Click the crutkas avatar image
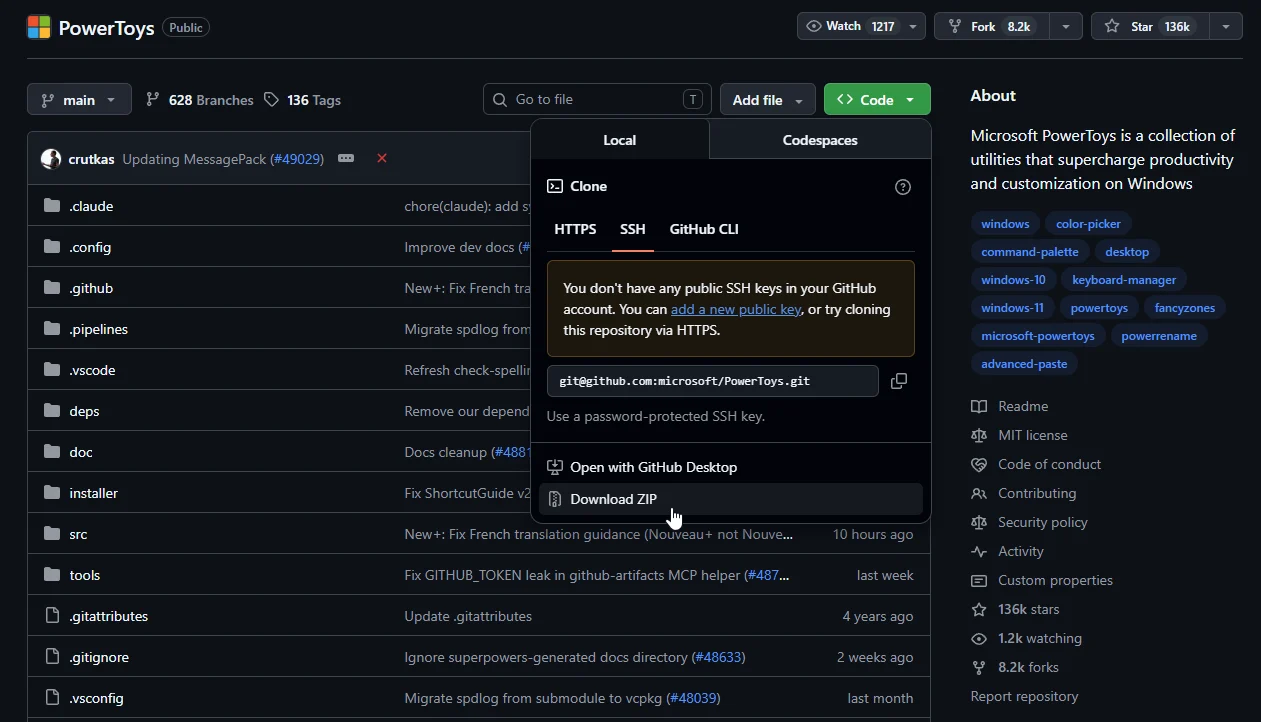Viewport: 1261px width, 722px height. [x=51, y=159]
